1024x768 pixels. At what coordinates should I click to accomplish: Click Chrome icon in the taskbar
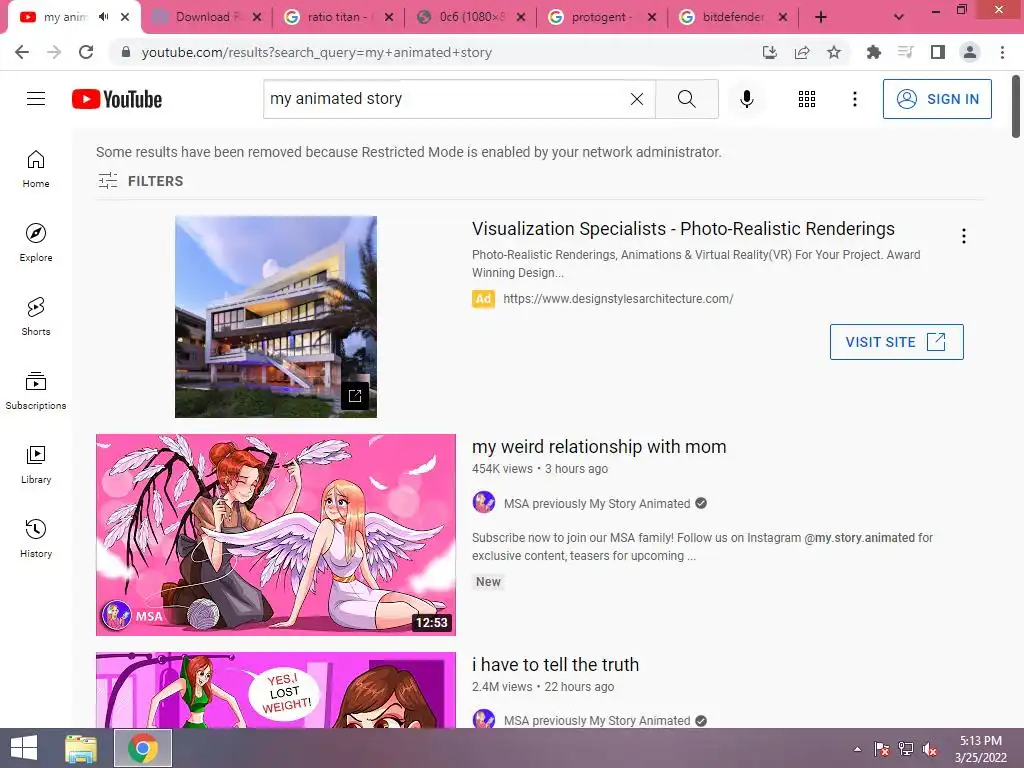pos(142,748)
